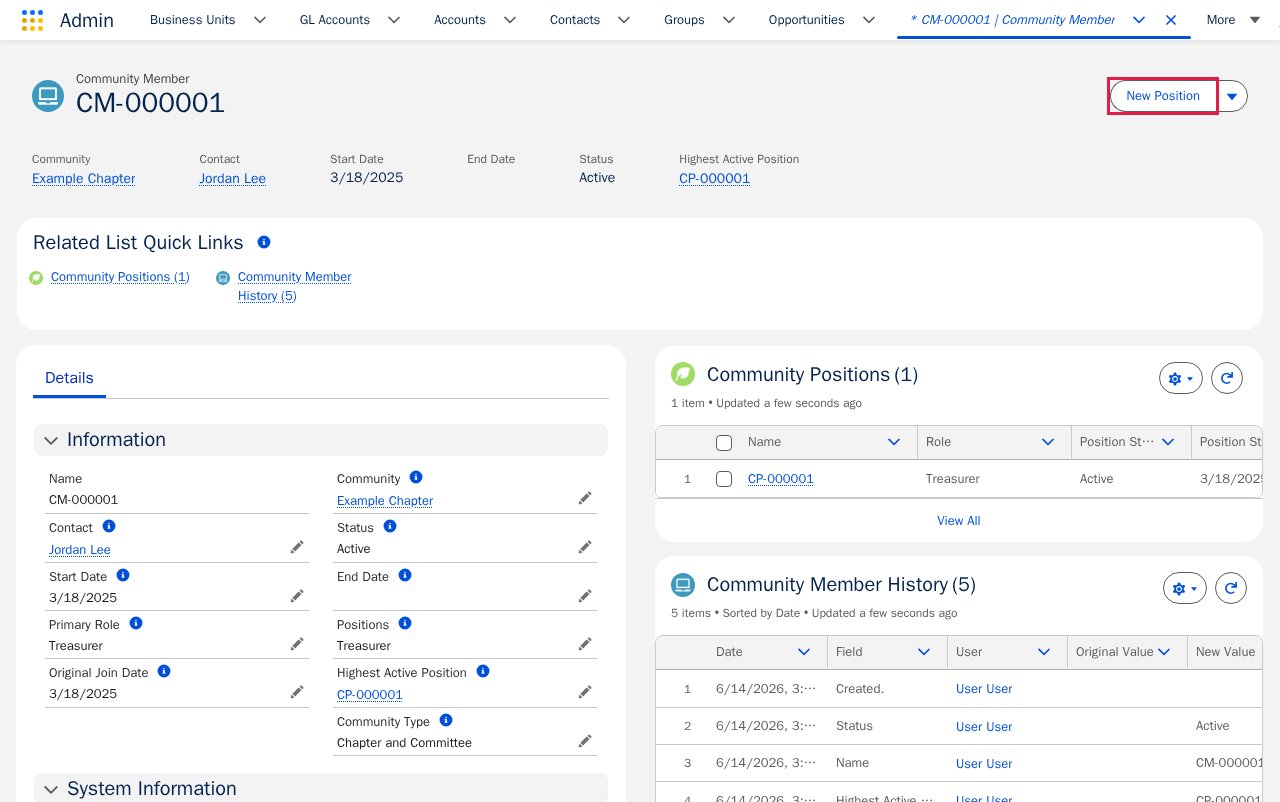Show help info for Start Date field
This screenshot has width=1280, height=802.
123,575
